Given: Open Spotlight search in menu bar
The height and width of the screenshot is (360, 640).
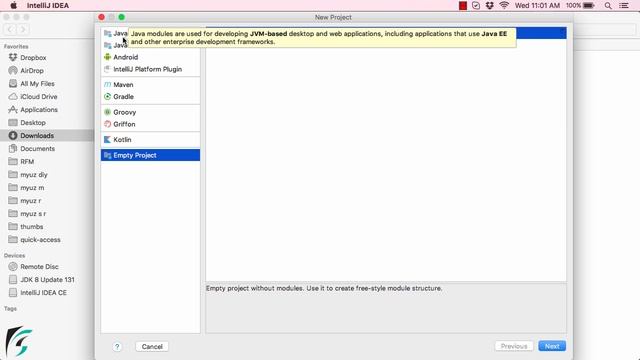Looking at the screenshot, I should 608,6.
